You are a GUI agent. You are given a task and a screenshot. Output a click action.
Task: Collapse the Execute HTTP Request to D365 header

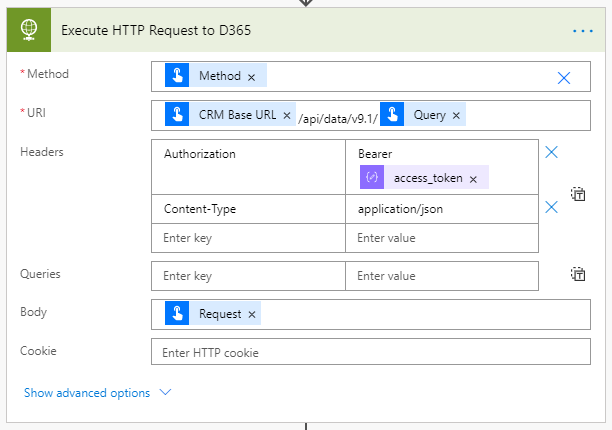coord(300,30)
